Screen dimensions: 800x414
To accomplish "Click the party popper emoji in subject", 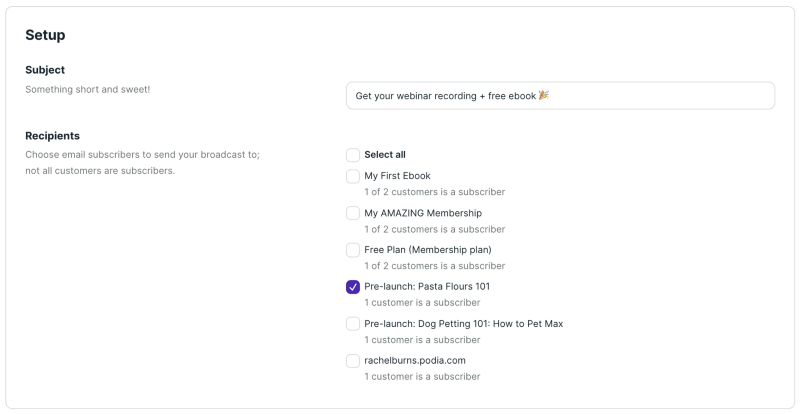I will click(544, 96).
